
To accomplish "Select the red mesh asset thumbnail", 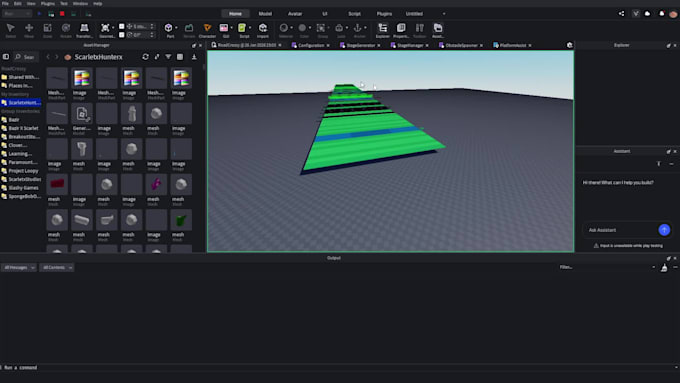I will (57, 185).
